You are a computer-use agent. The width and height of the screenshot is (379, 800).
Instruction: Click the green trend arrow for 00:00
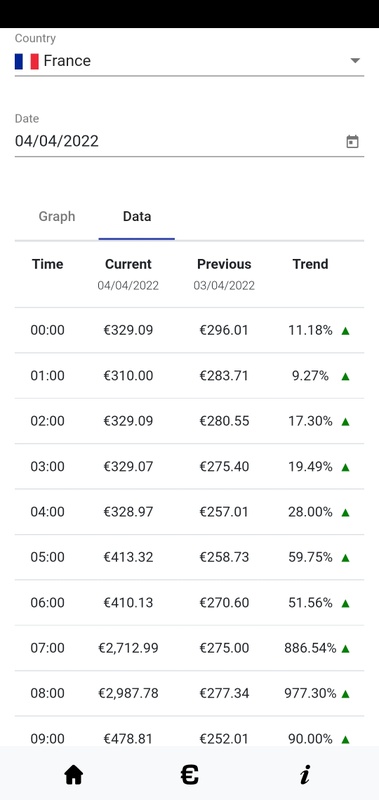click(x=345, y=331)
